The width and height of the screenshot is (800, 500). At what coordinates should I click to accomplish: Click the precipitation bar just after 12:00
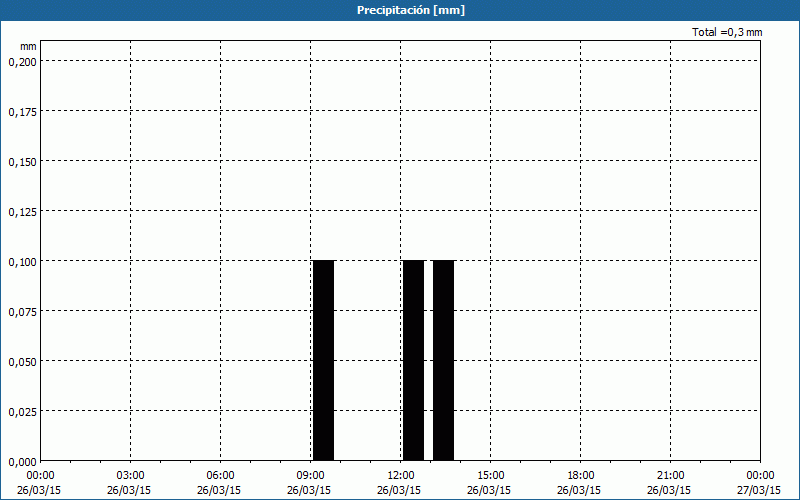pyautogui.click(x=413, y=361)
